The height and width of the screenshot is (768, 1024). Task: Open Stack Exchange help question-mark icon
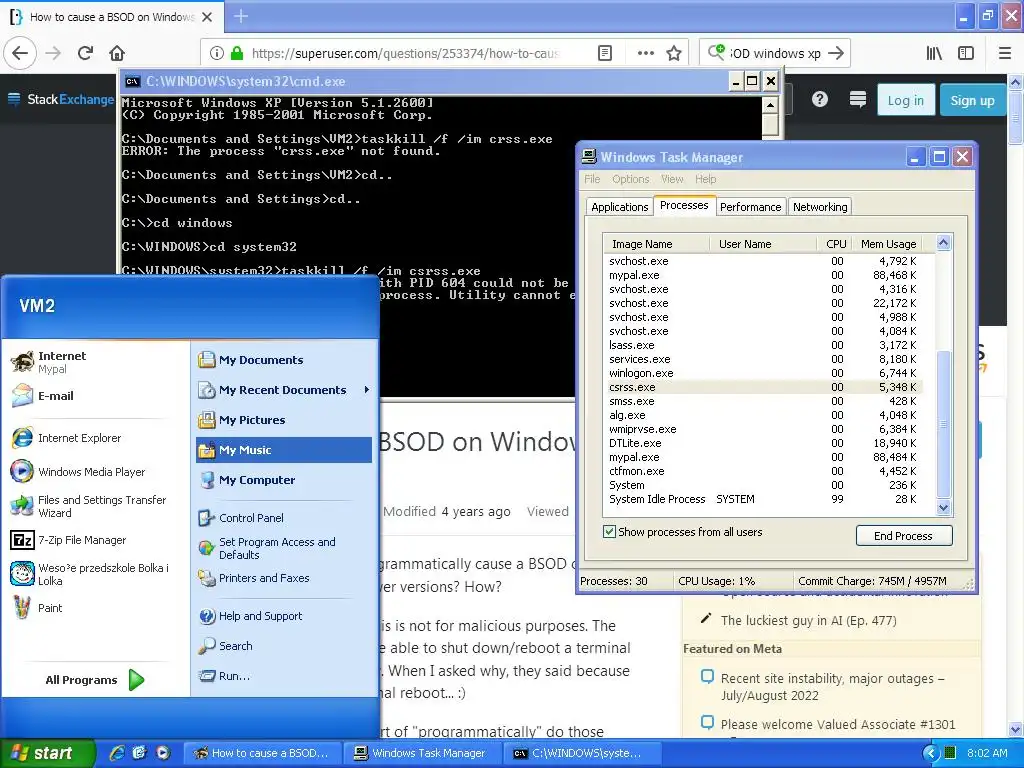pos(820,99)
